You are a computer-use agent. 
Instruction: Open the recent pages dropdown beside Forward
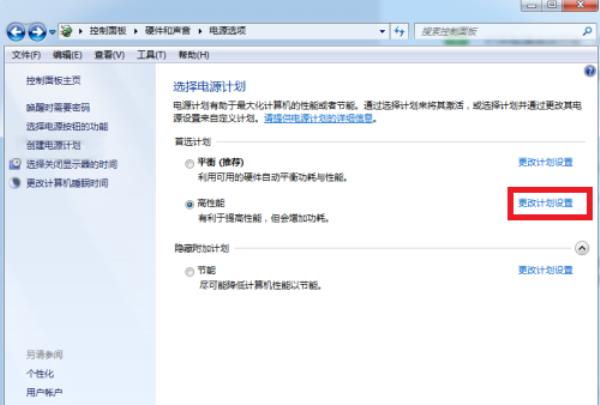click(52, 32)
